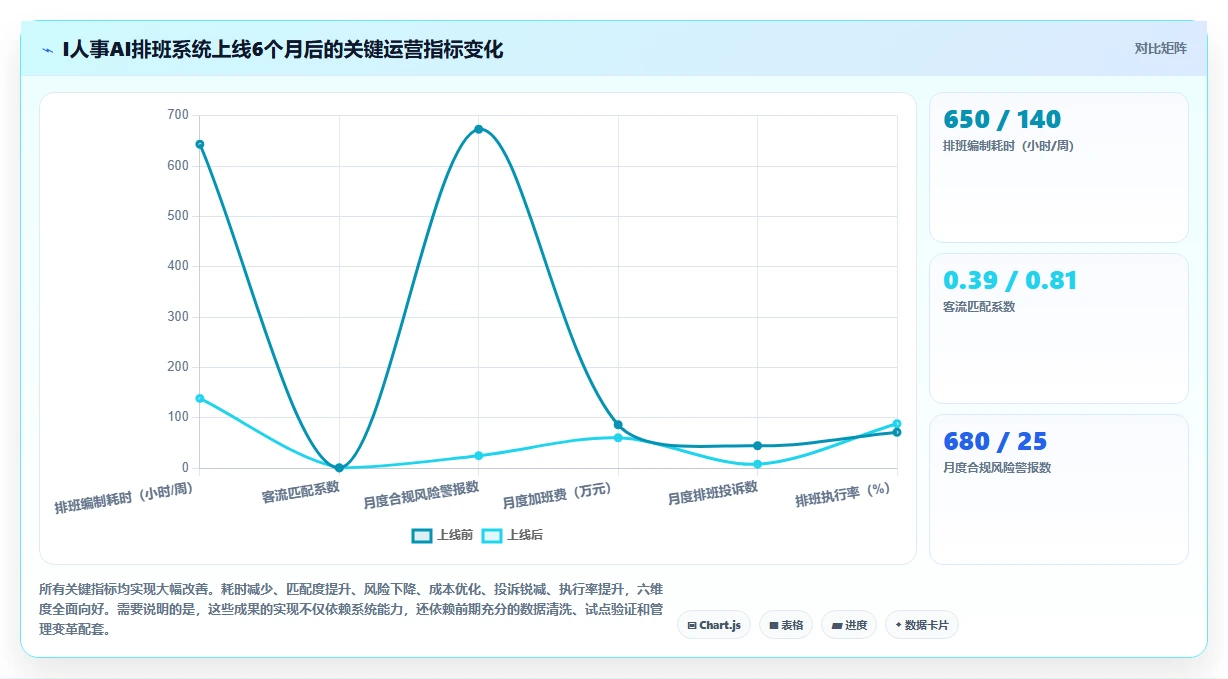Viewport: 1228px width, 679px height.
Task: Toggle the 上线后 legend series
Action: (513, 535)
